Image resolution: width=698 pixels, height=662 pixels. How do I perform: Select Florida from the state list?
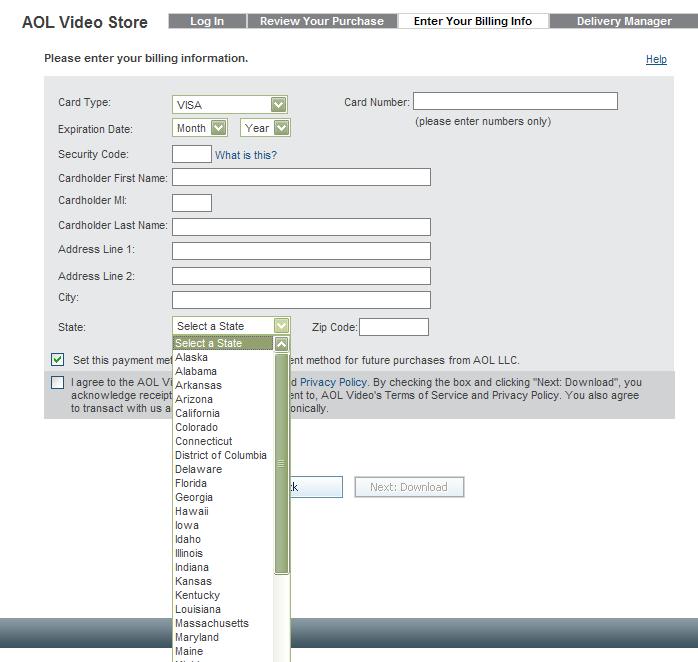point(223,483)
